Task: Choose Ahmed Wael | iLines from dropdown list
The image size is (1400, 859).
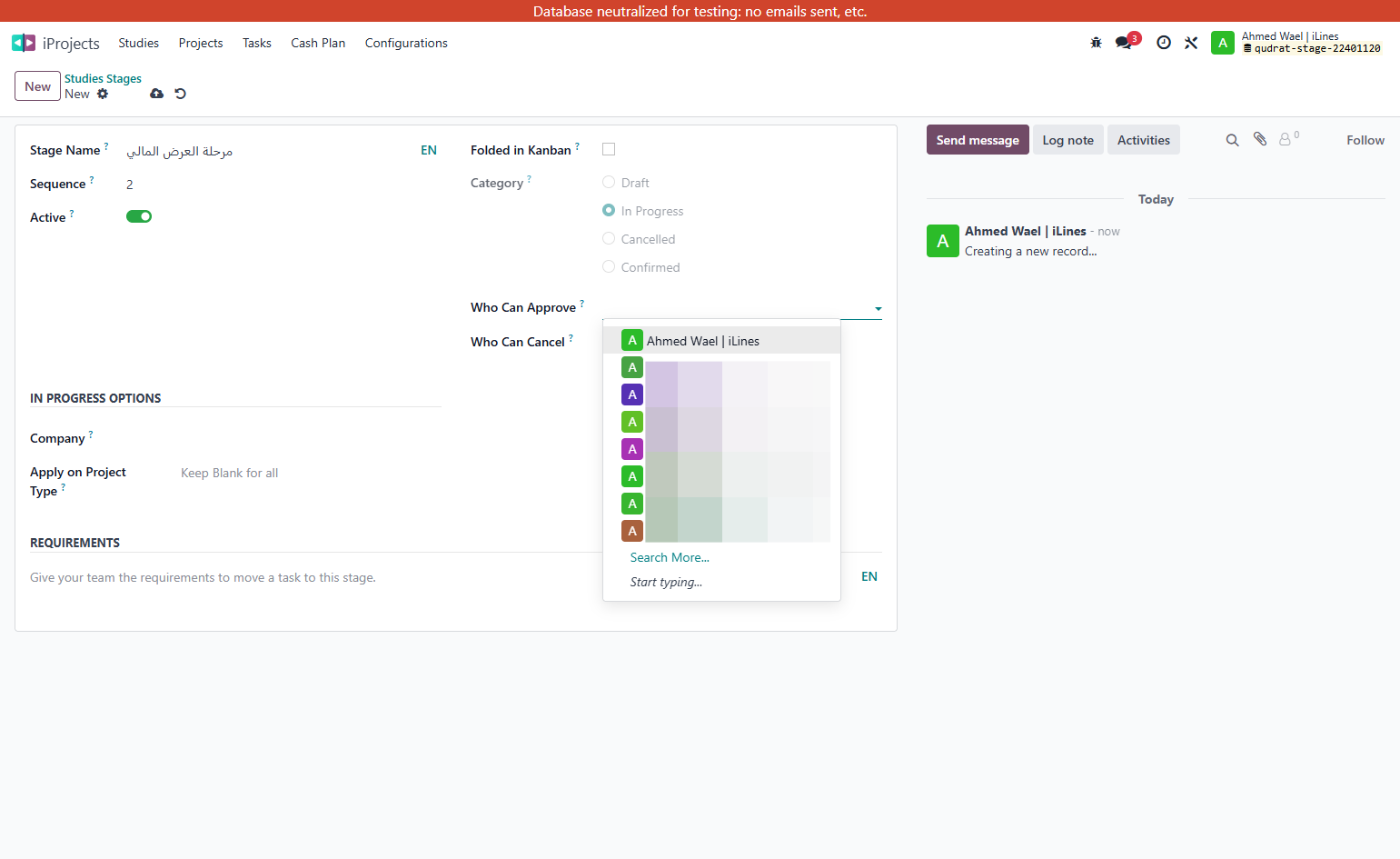Action: (x=721, y=341)
